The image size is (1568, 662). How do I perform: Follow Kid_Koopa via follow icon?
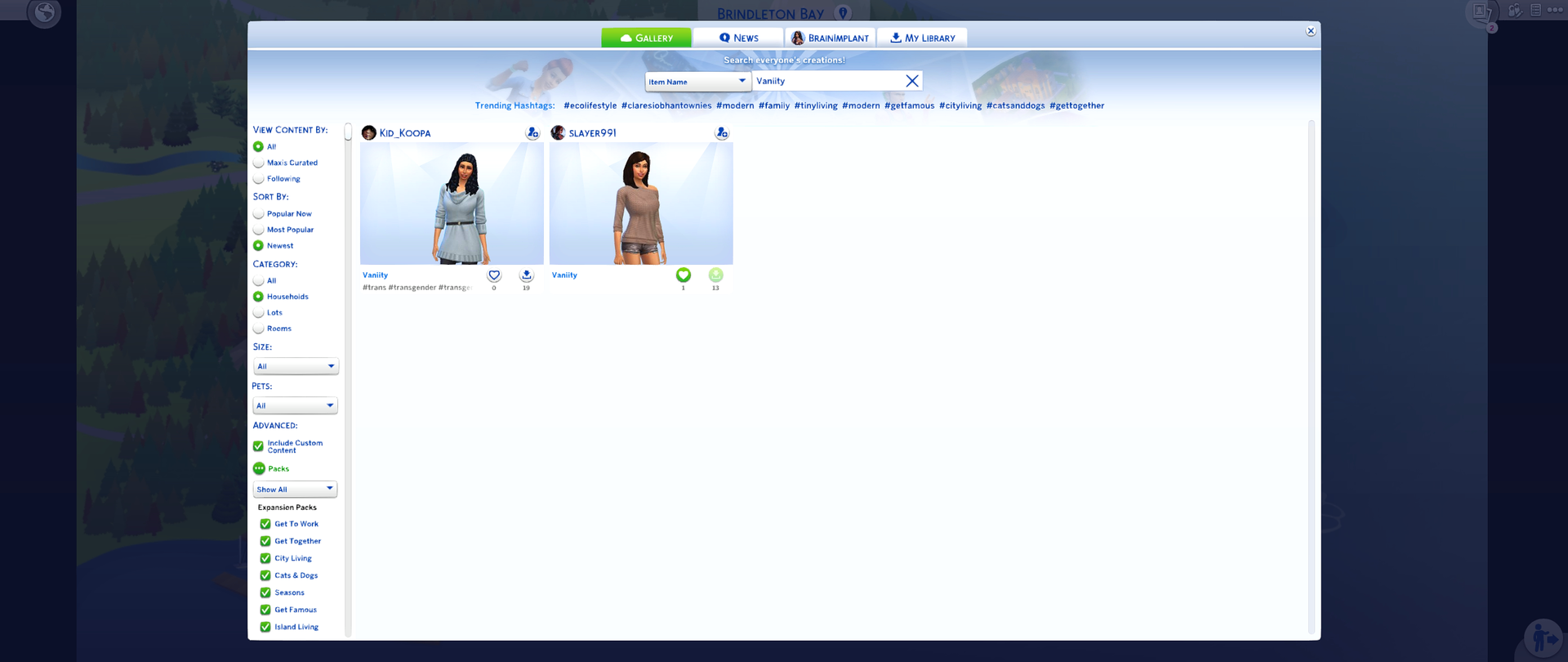click(532, 132)
